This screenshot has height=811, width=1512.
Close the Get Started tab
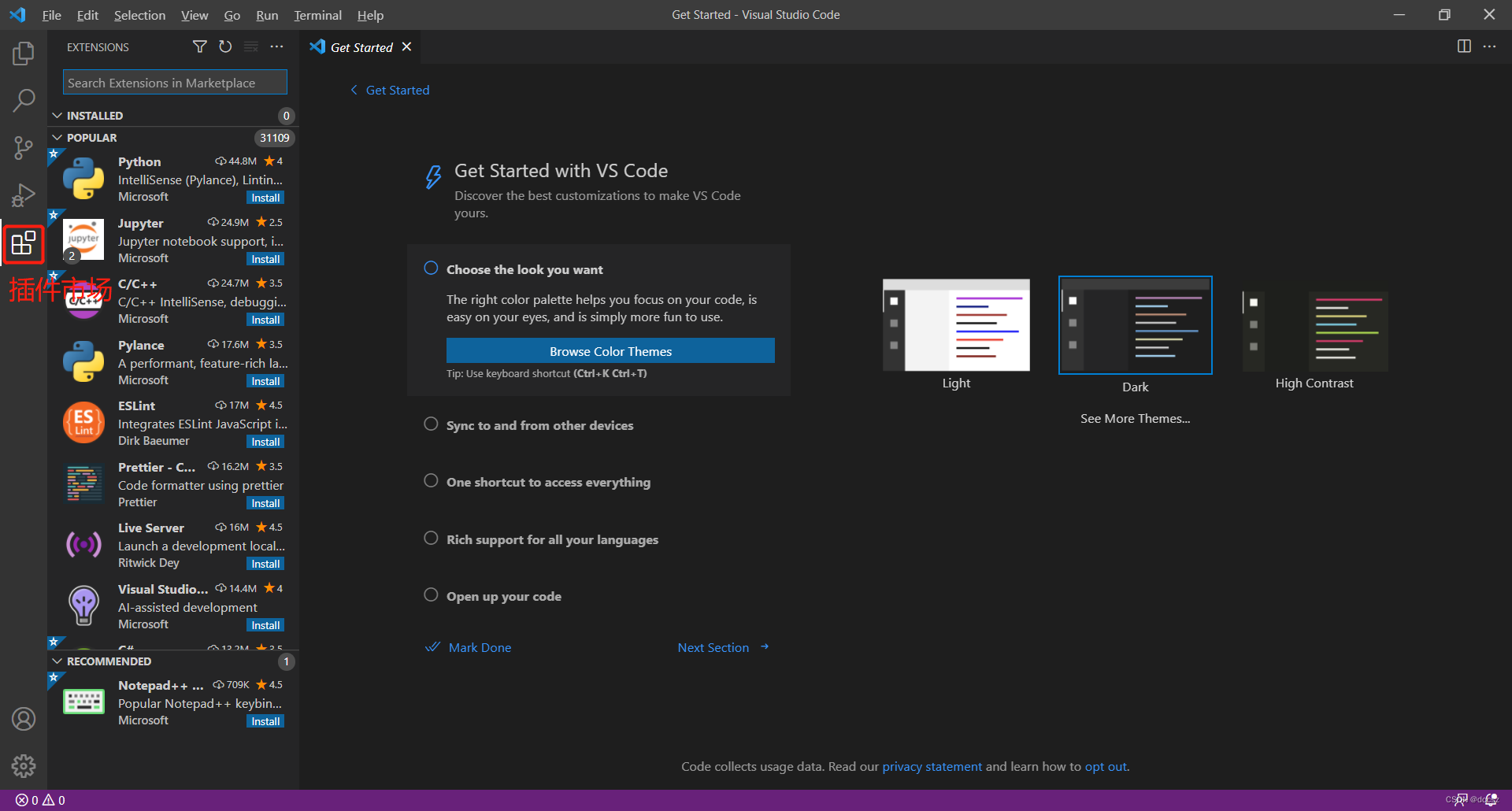coord(406,47)
